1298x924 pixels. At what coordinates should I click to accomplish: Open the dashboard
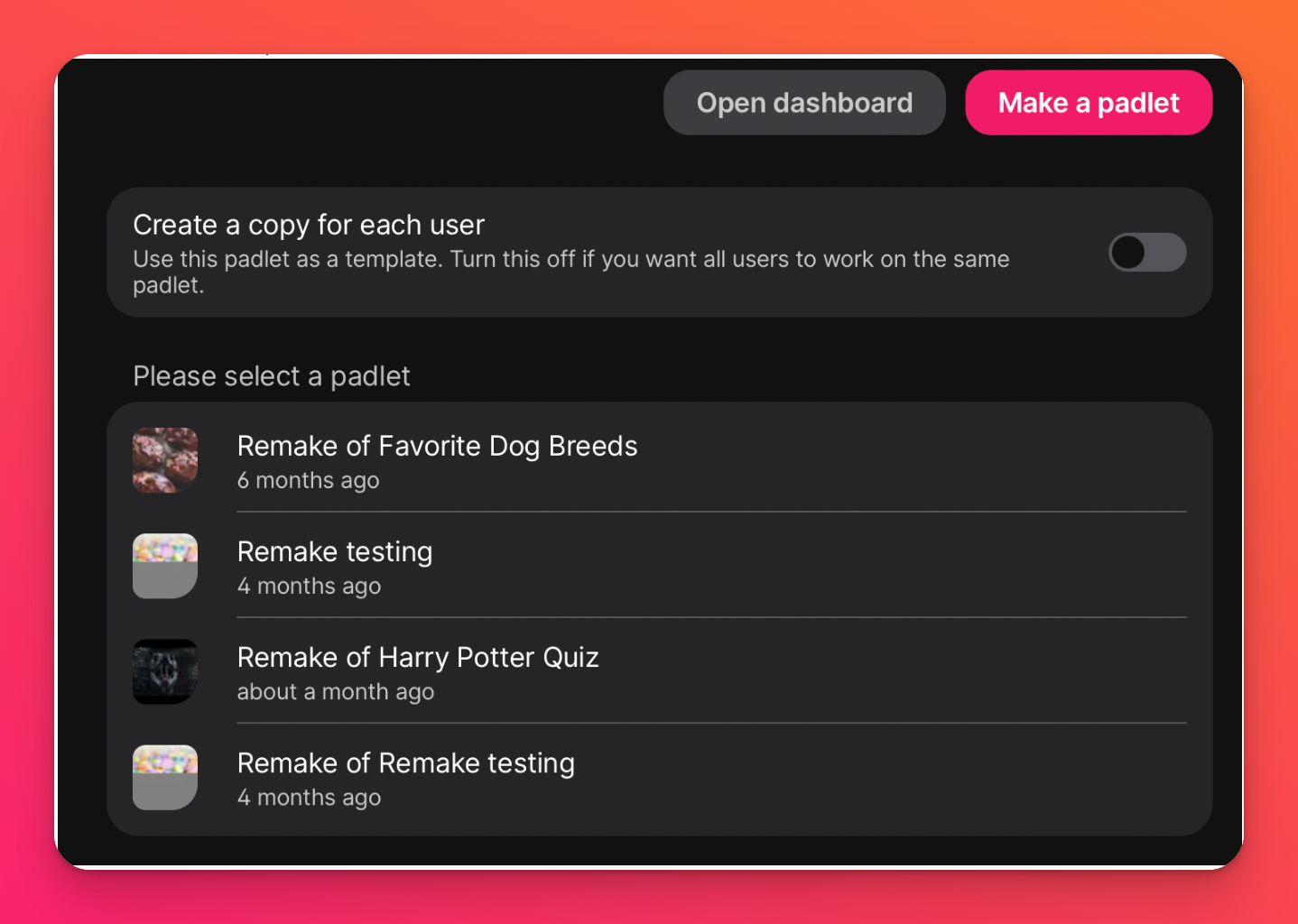coord(804,102)
